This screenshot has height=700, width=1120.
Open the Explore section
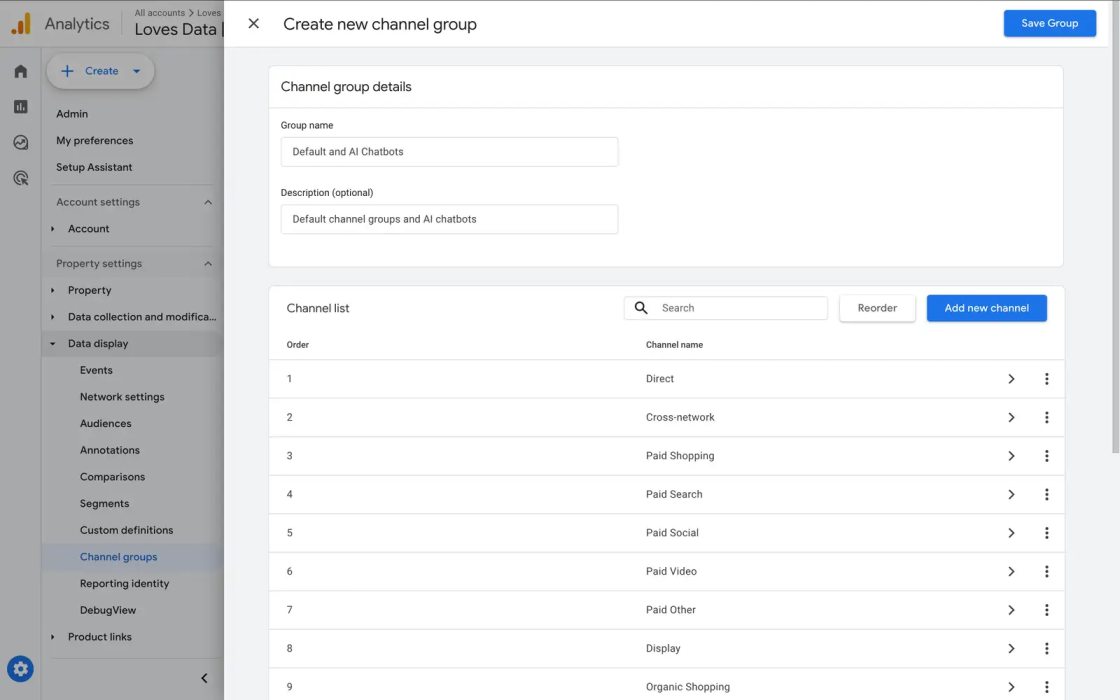click(x=20, y=142)
